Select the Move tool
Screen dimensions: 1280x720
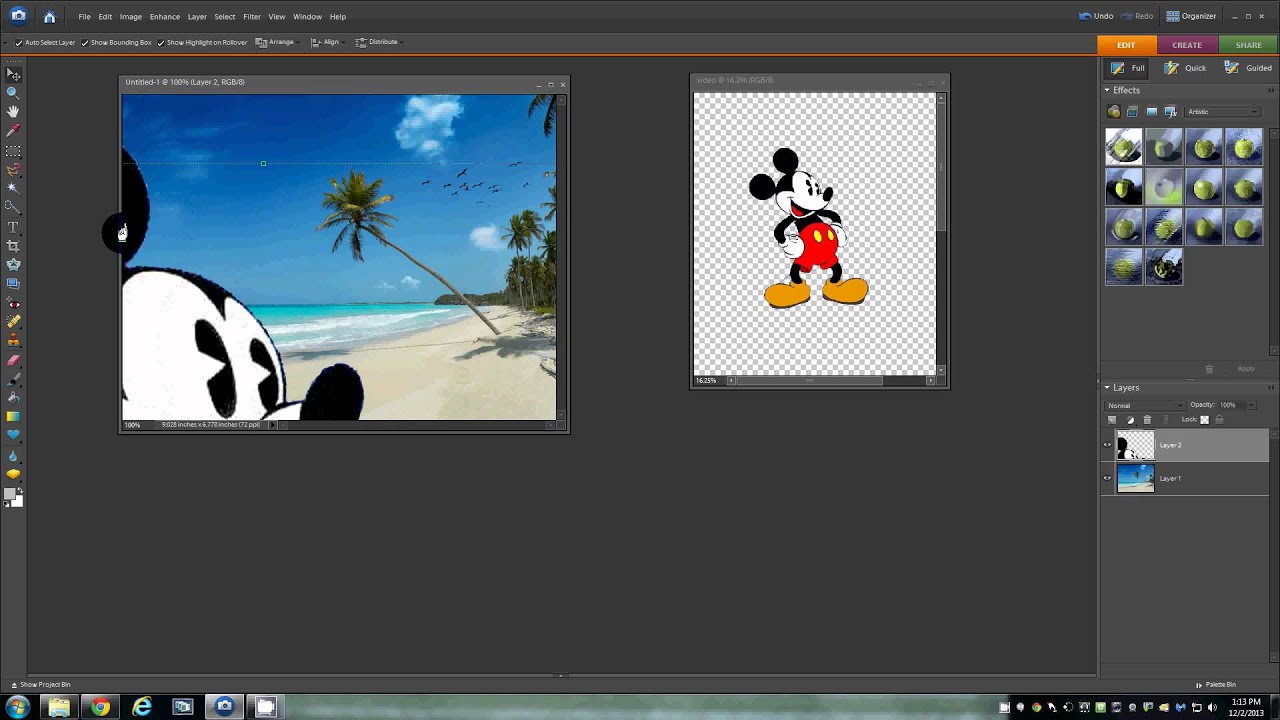pos(13,74)
